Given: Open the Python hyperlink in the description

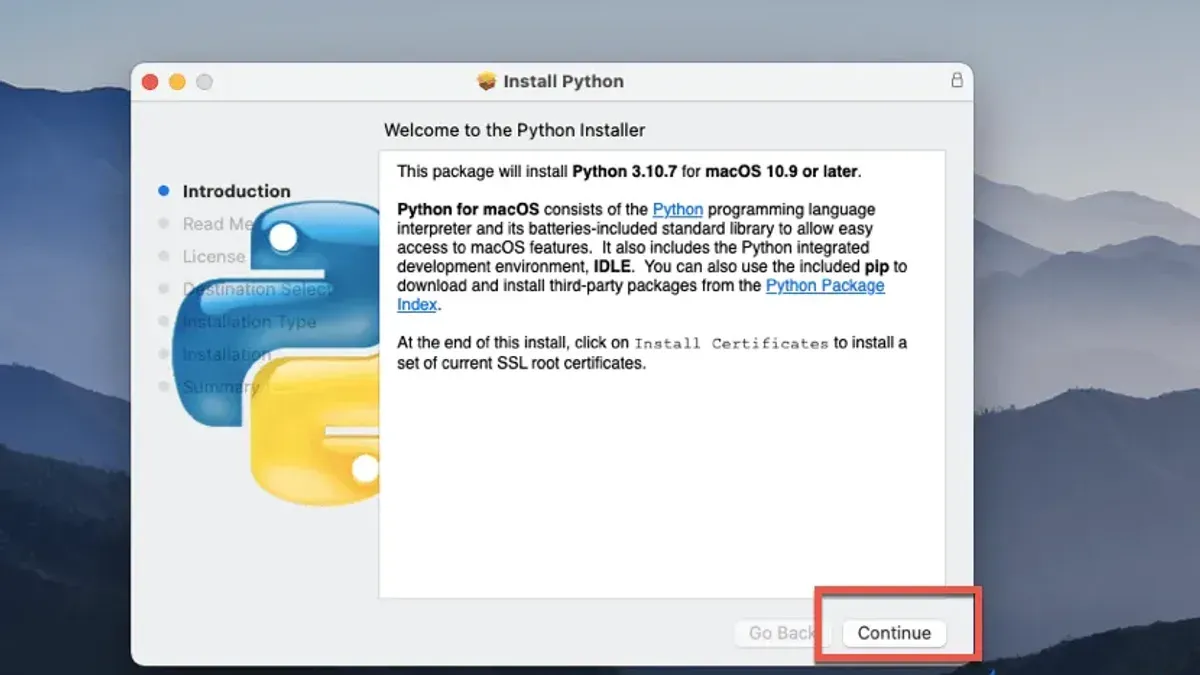Looking at the screenshot, I should point(678,209).
